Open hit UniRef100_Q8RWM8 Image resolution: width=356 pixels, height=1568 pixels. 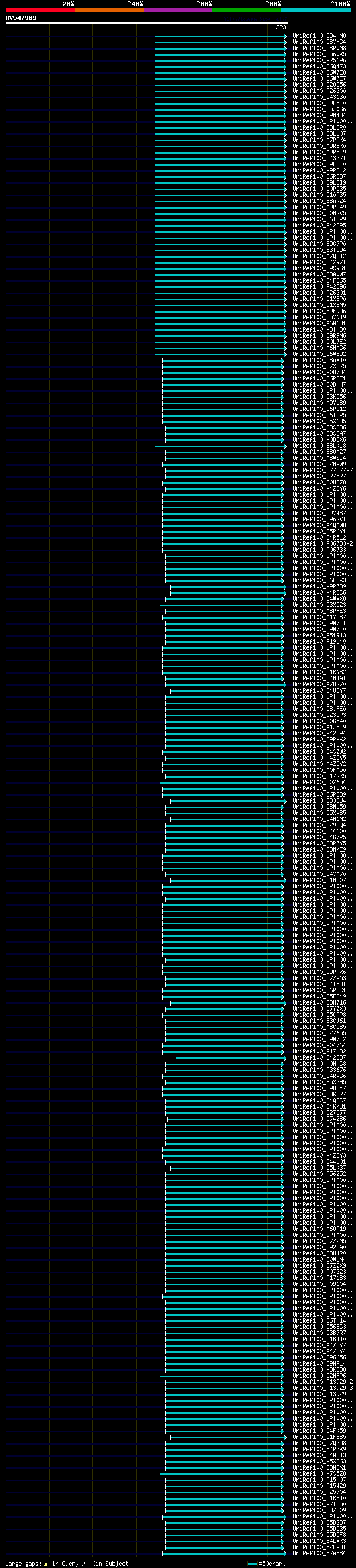click(319, 48)
